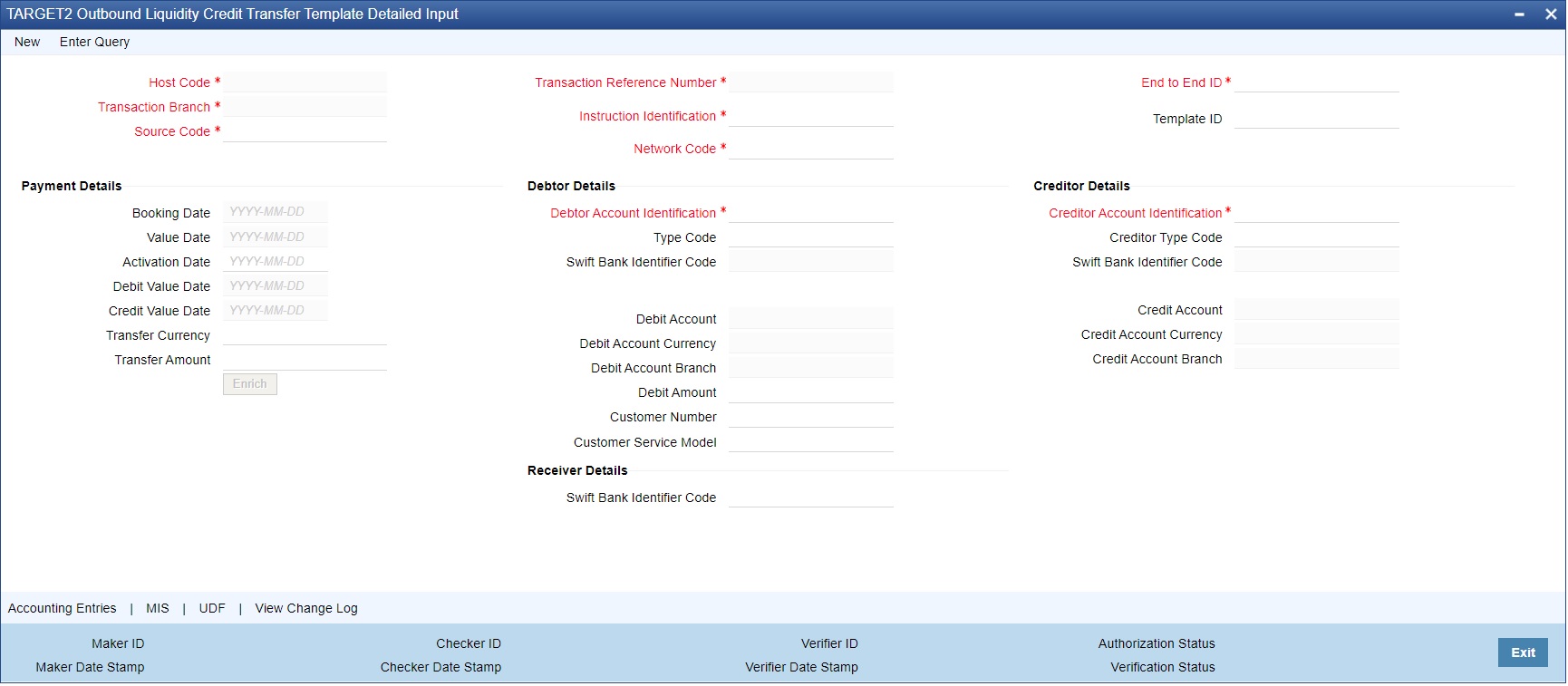
Task: Click the Creditor Account Identification field
Action: 1316,213
